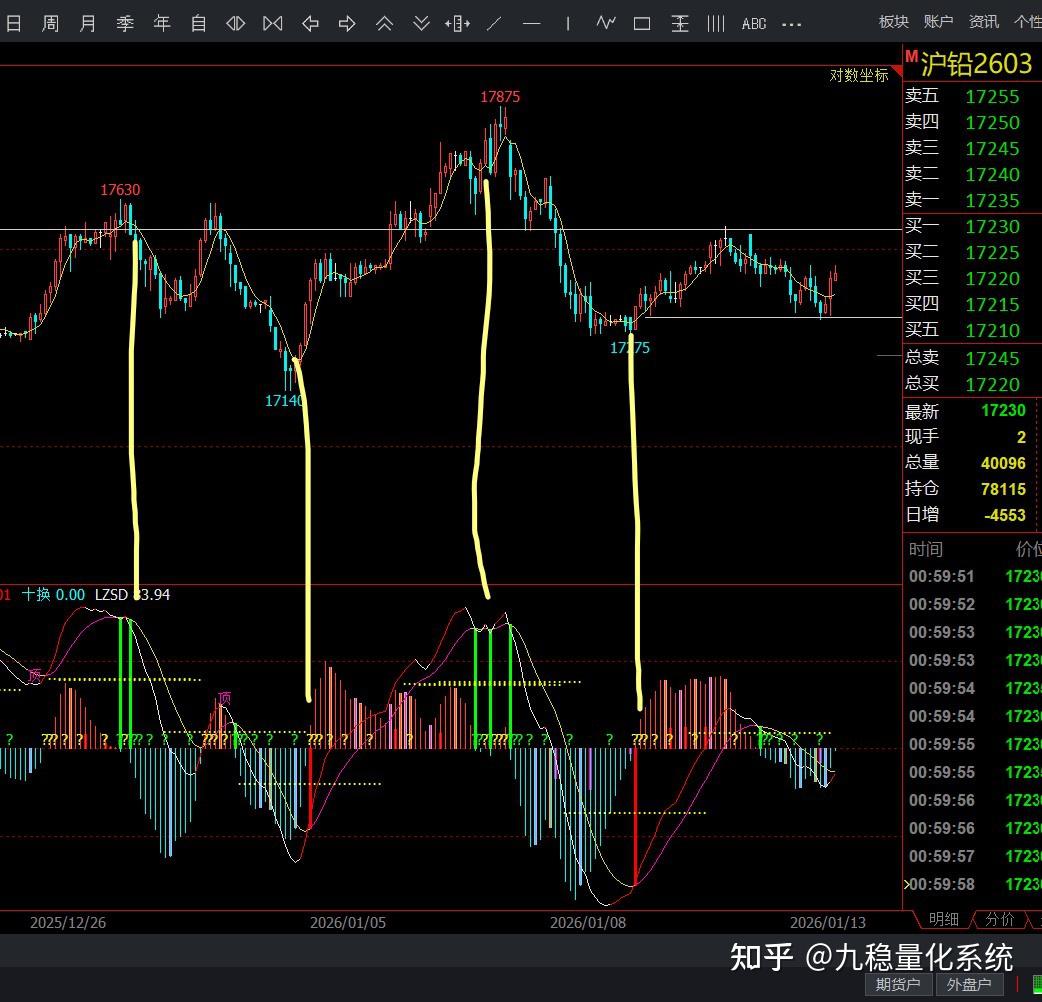Open the 板块 menu
Screen dimensions: 1042x1002
893,21
